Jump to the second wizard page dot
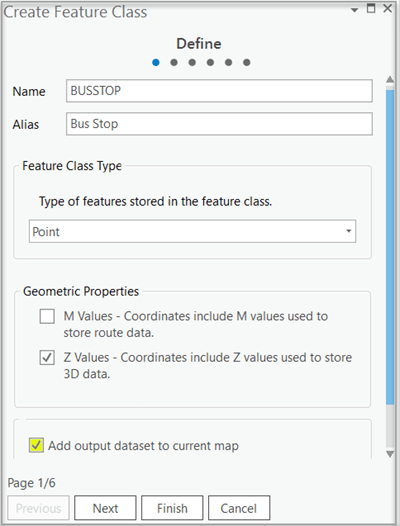 tap(174, 62)
